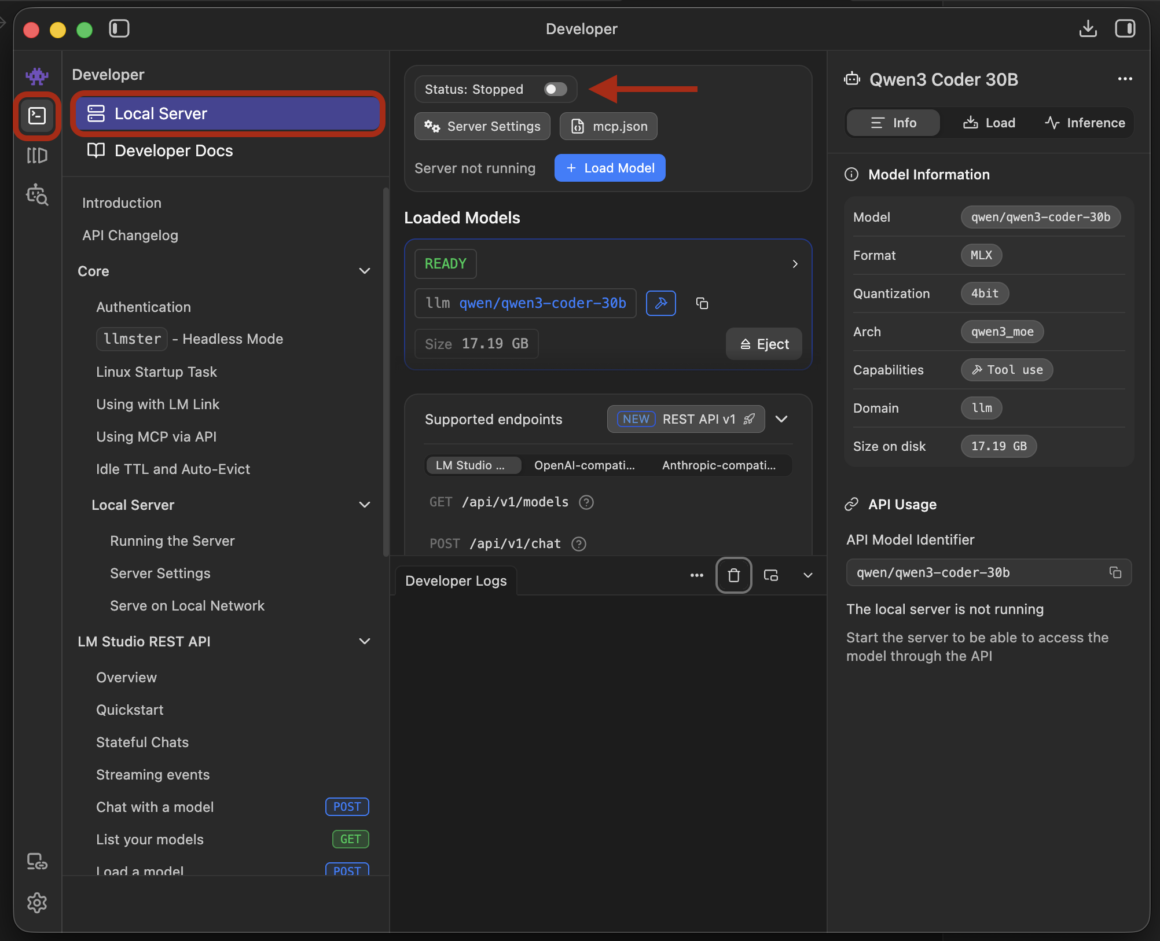Viewport: 1160px width, 941px height.
Task: Click the 'Tool use' capability badge
Action: click(x=1007, y=370)
